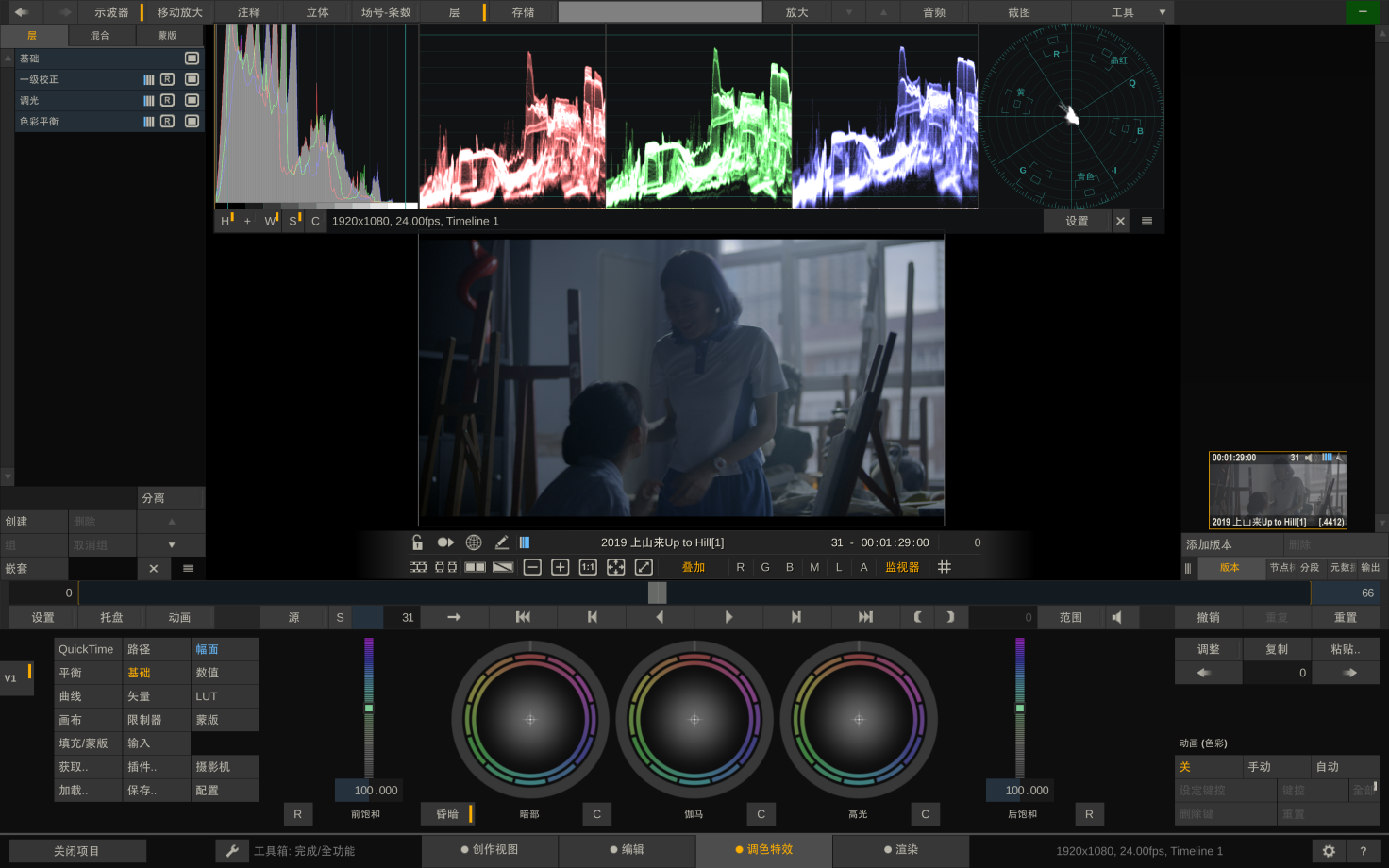Click the blue bars icon beside pencil
1389x868 pixels.
(525, 542)
